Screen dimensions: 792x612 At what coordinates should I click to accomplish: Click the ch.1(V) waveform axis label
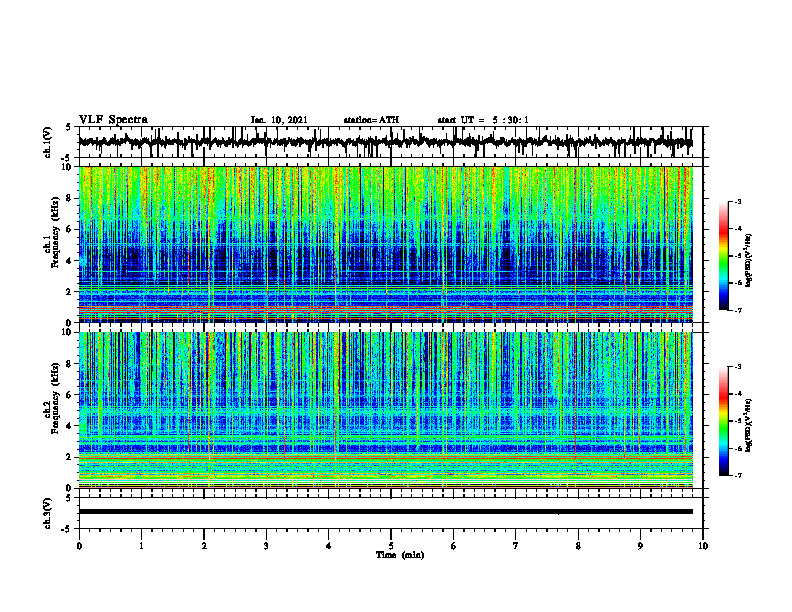click(47, 142)
